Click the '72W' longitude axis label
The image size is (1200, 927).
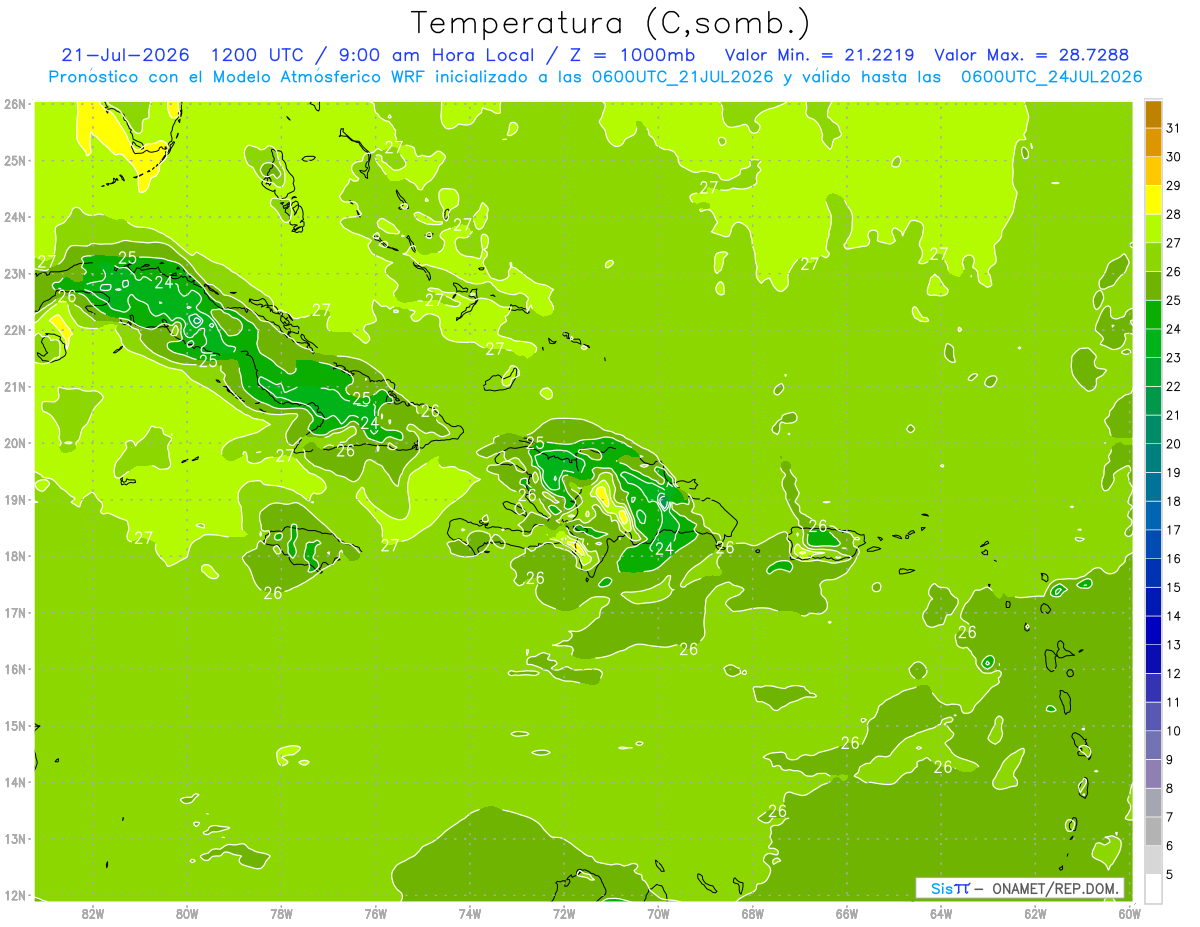[564, 913]
